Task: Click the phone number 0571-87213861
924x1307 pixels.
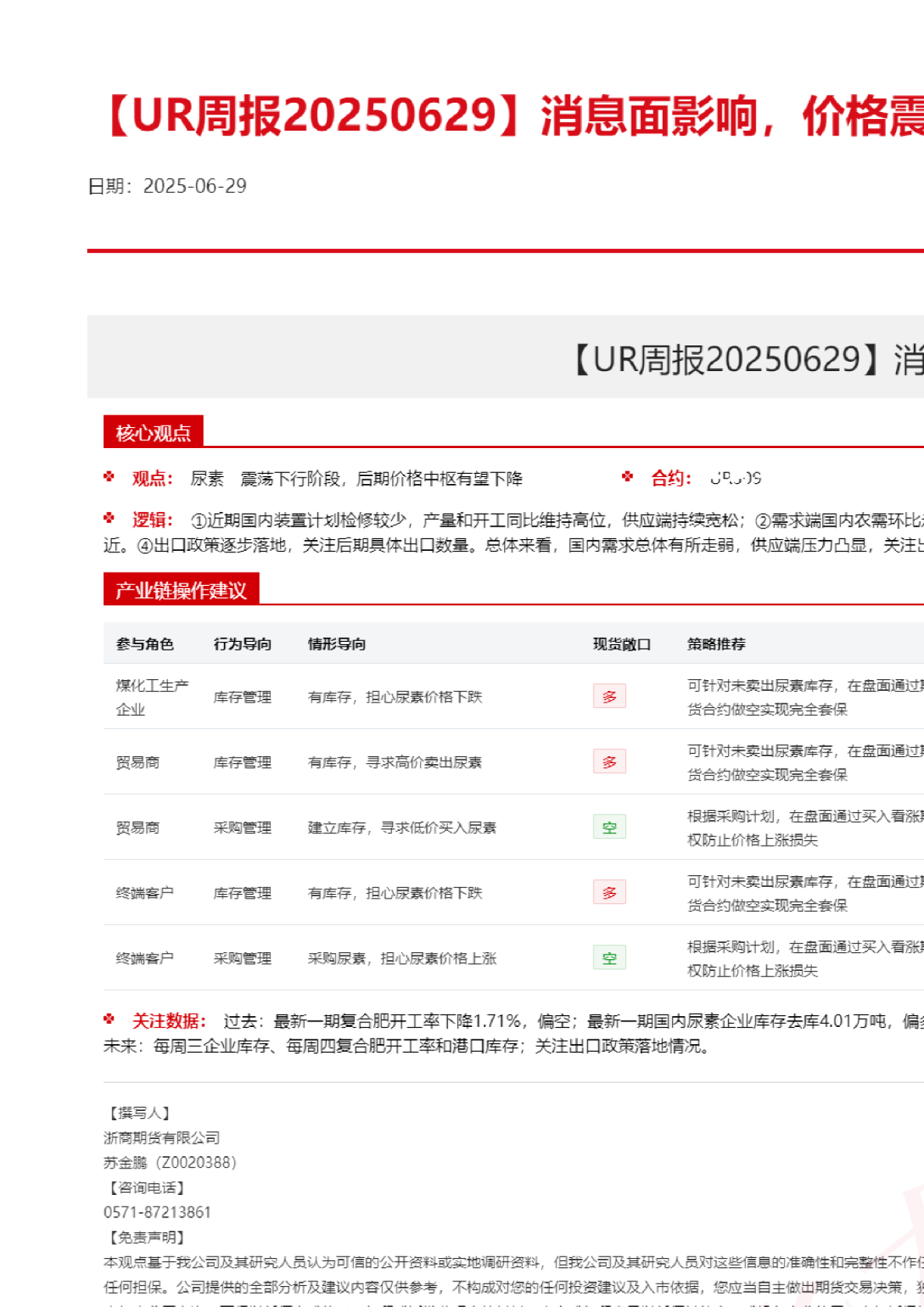Action: [x=157, y=1212]
